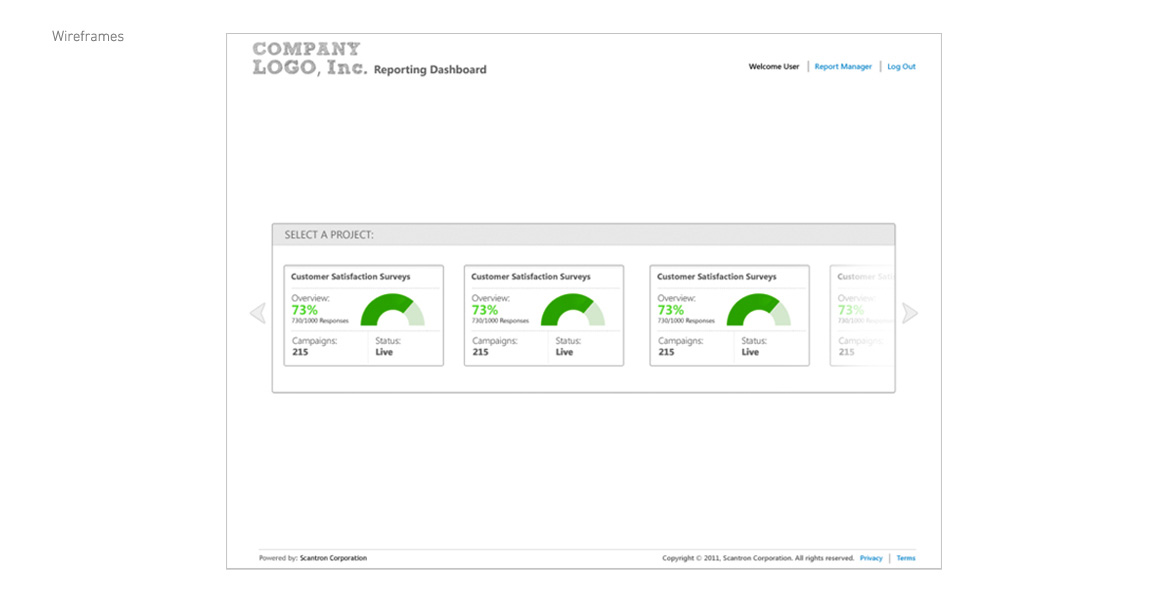Click the Log Out link
The height and width of the screenshot is (600, 1170).
point(901,67)
